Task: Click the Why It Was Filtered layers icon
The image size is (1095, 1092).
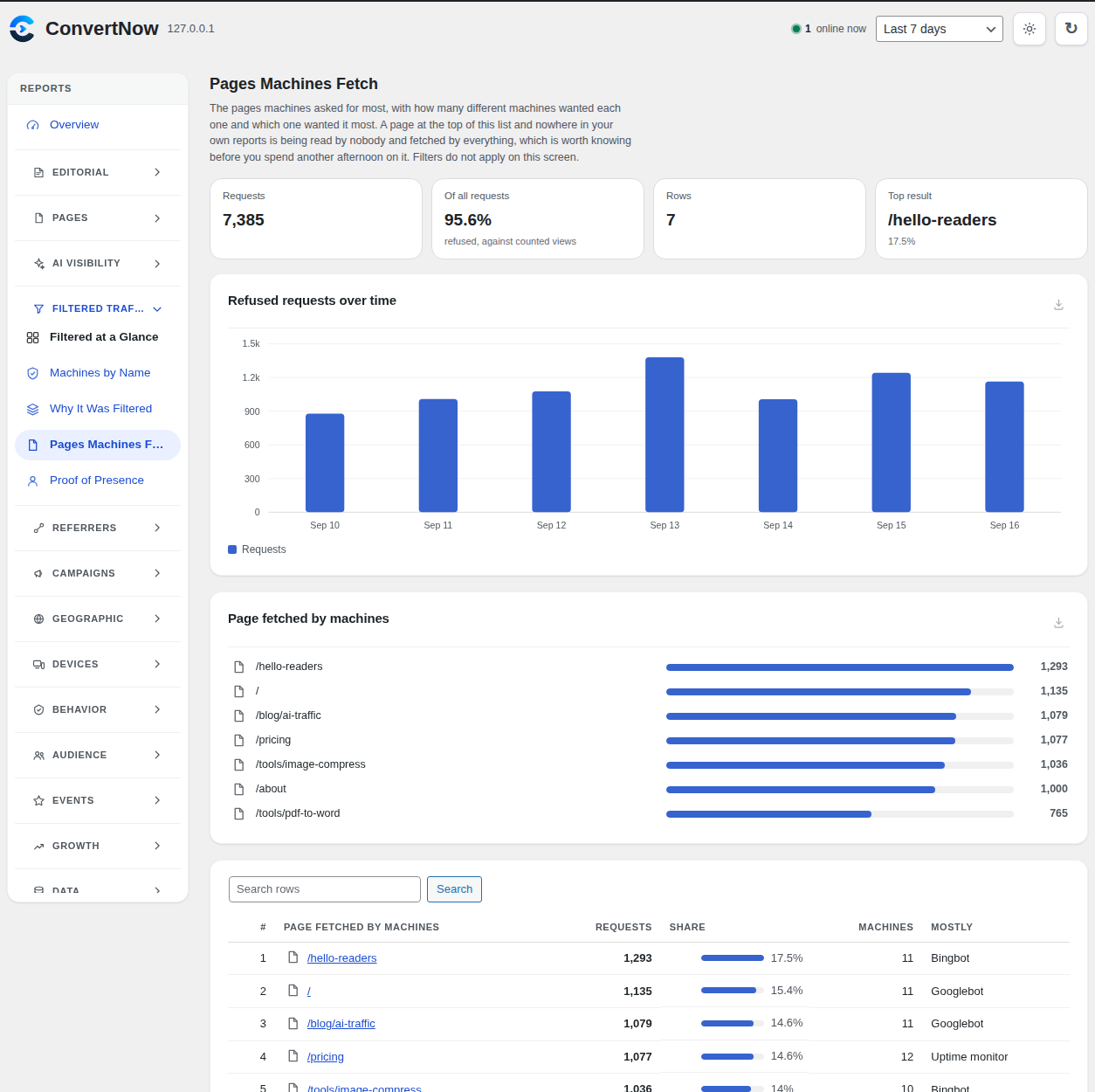Action: pyautogui.click(x=32, y=409)
